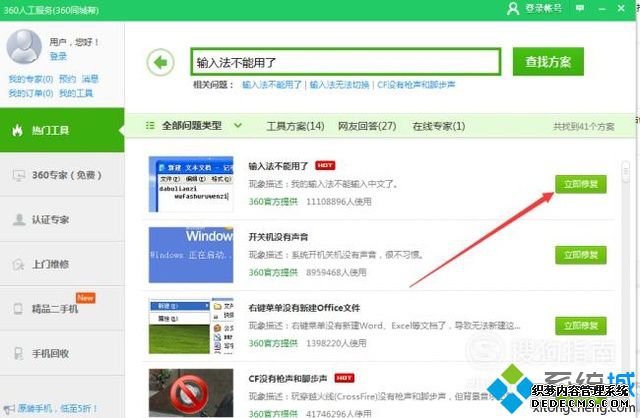The height and width of the screenshot is (418, 640).
Task: Switch to 在线专家(1) tab
Action: pos(439,126)
